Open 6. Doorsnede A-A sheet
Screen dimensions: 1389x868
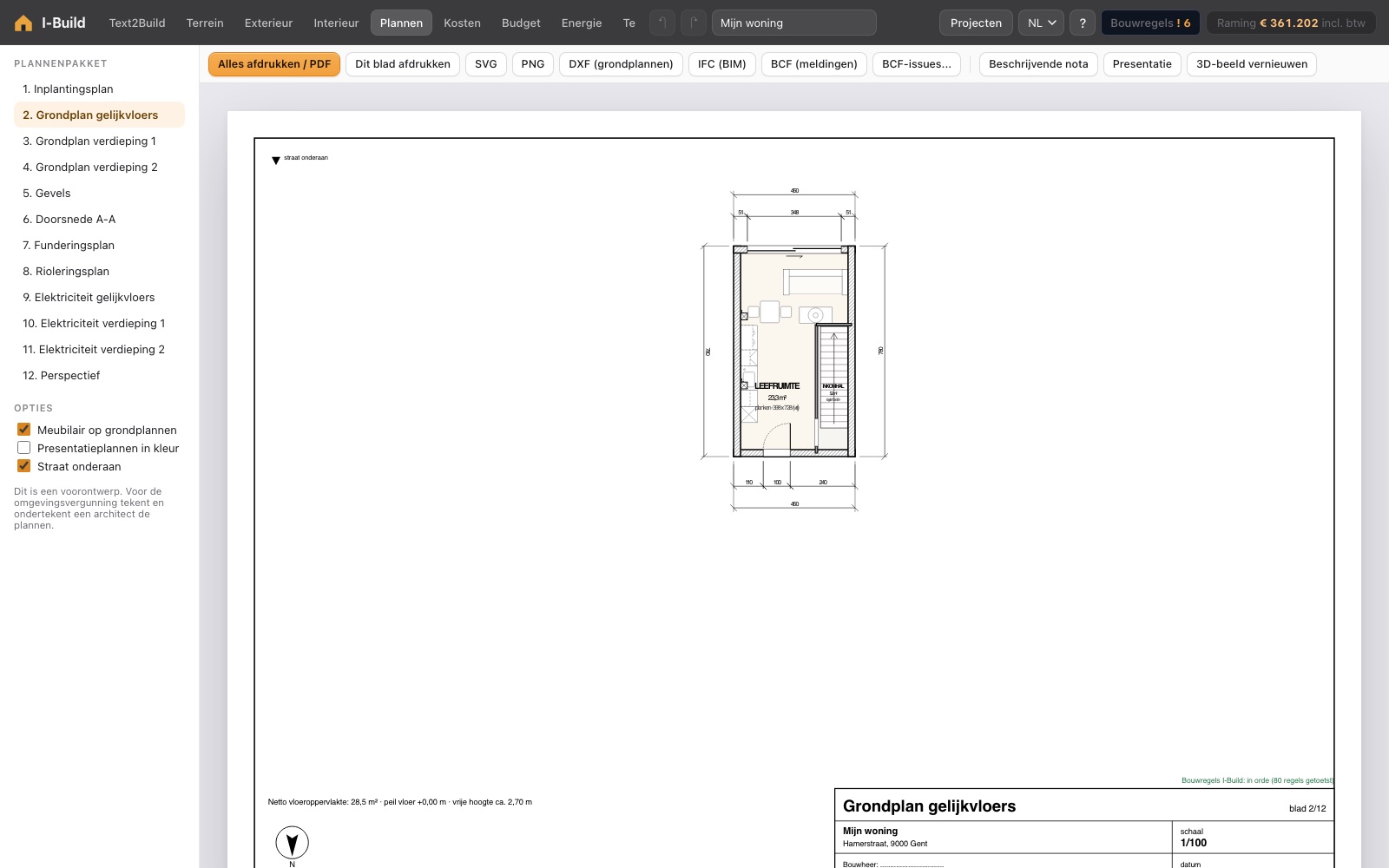coord(99,219)
